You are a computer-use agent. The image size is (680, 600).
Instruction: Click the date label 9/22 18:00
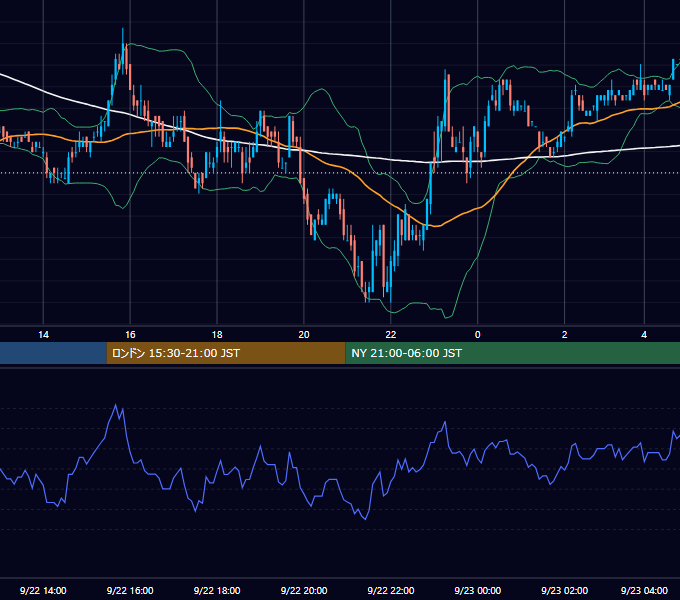tap(217, 590)
